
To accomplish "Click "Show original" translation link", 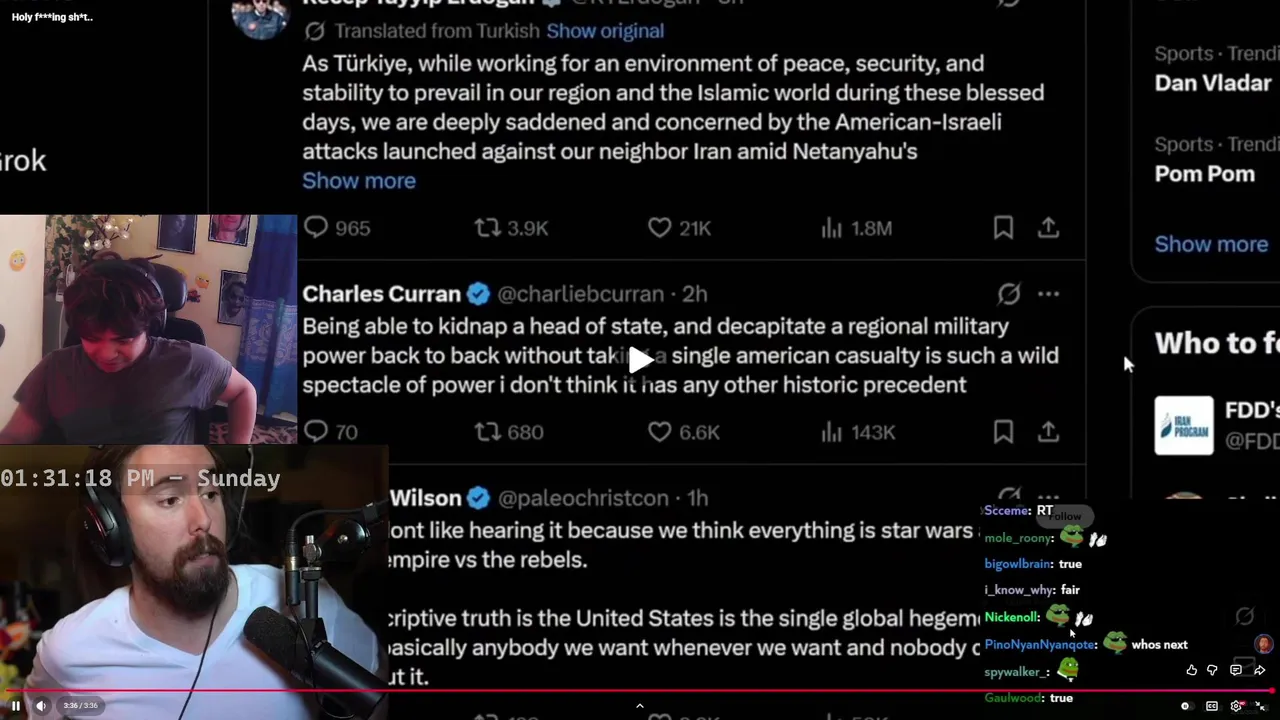I will pyautogui.click(x=604, y=31).
